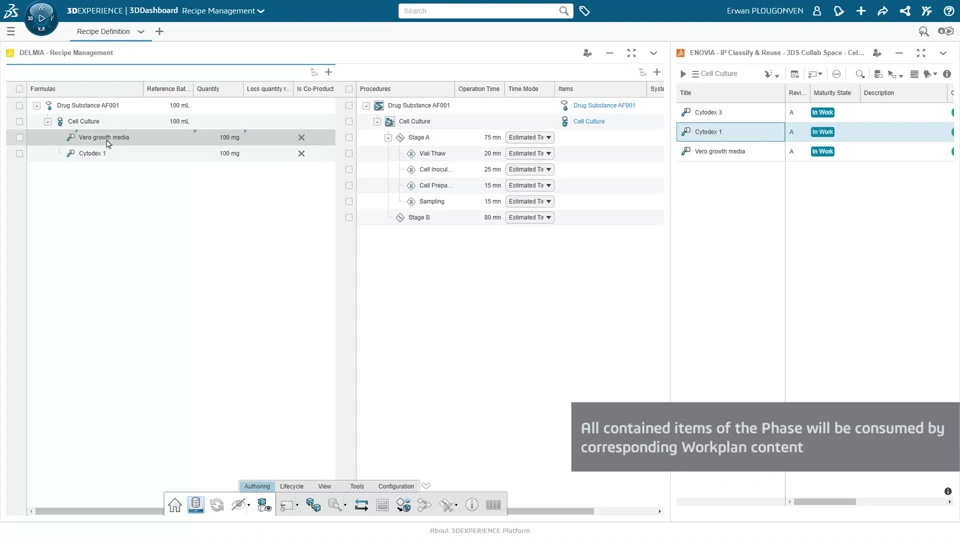Click the double blue cubes icon in toolbar
The width and height of the screenshot is (960, 540).
tap(313, 505)
